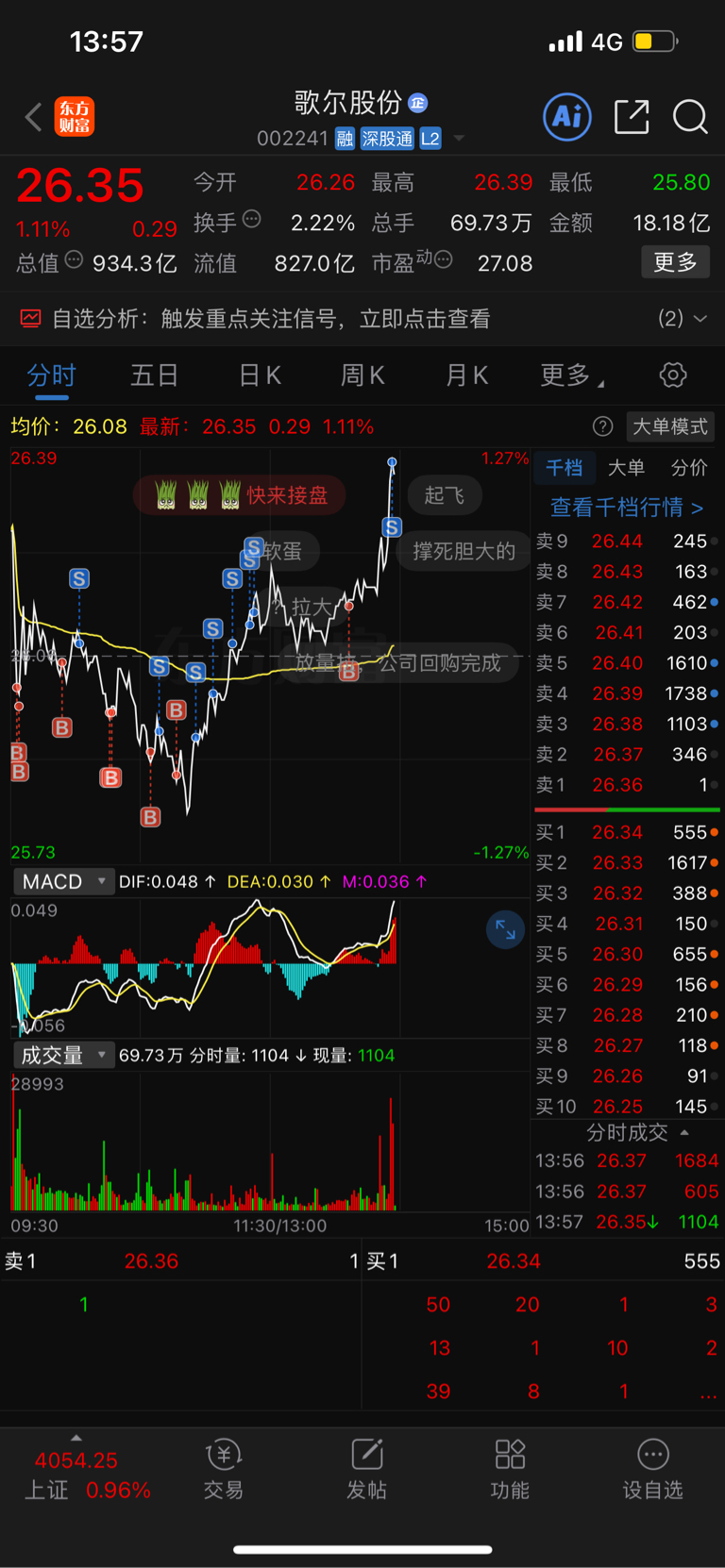Tap the 13:57 26.35 trade row
The image size is (725, 1568).
pyautogui.click(x=627, y=1222)
